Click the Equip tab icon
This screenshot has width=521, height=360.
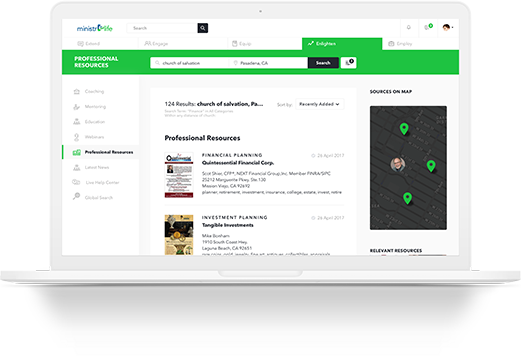(x=235, y=44)
